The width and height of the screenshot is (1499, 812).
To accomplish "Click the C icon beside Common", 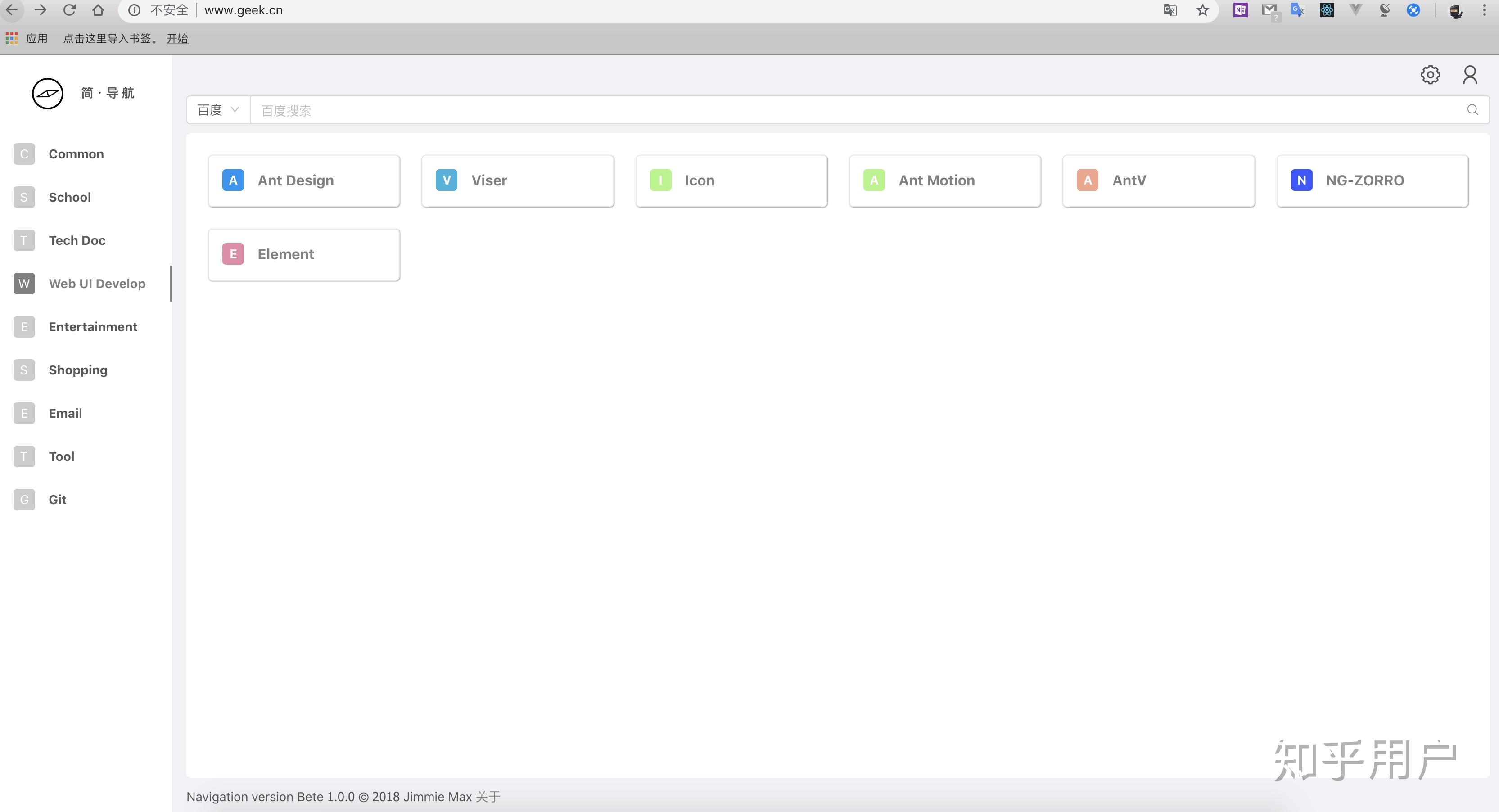I will [x=24, y=154].
